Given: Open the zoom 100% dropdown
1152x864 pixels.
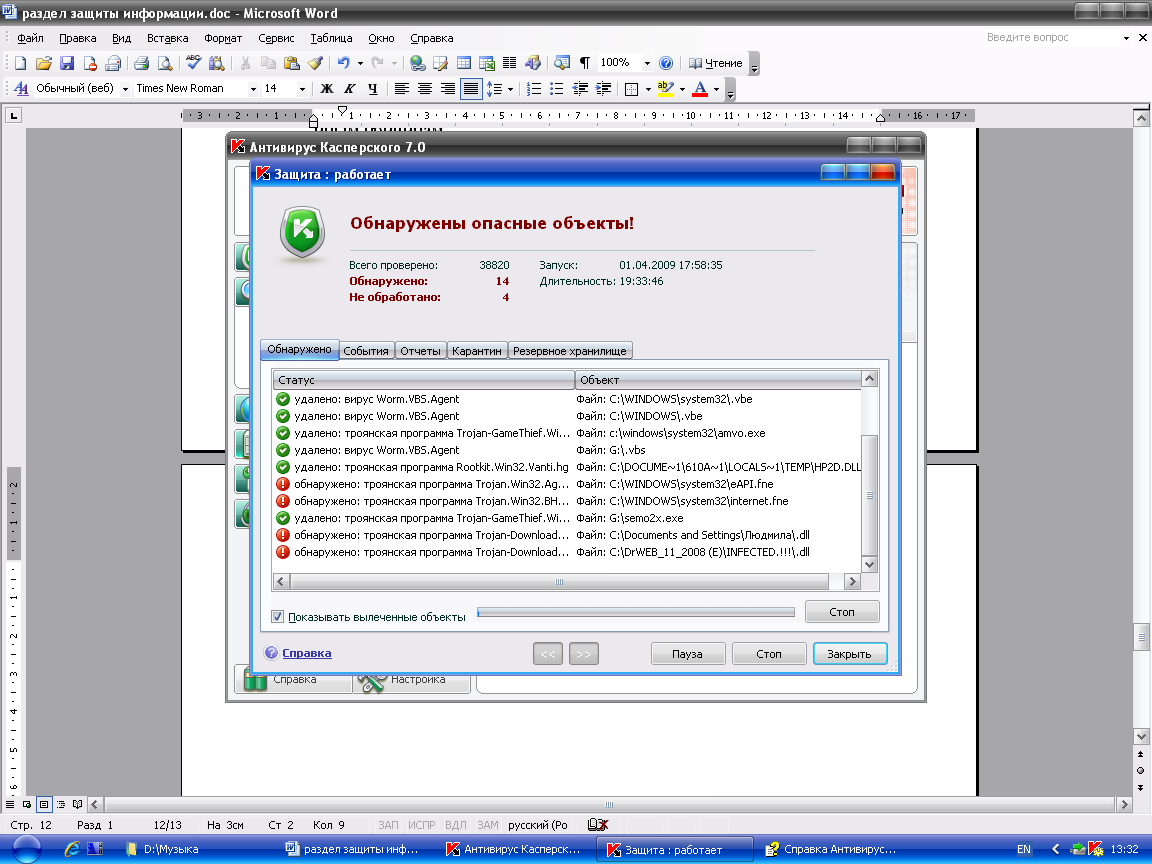Looking at the screenshot, I should pyautogui.click(x=647, y=63).
